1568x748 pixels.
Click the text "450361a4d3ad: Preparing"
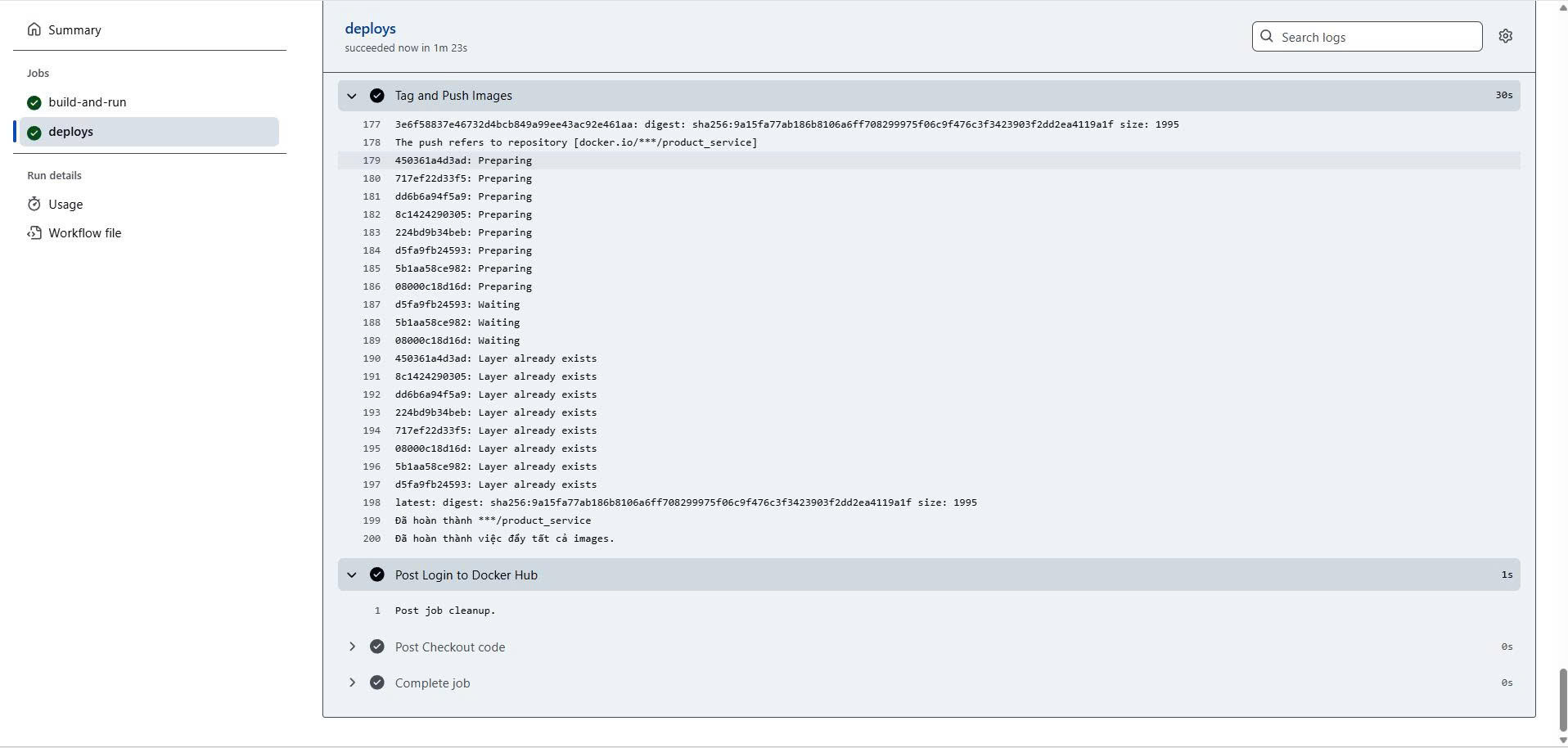click(463, 160)
